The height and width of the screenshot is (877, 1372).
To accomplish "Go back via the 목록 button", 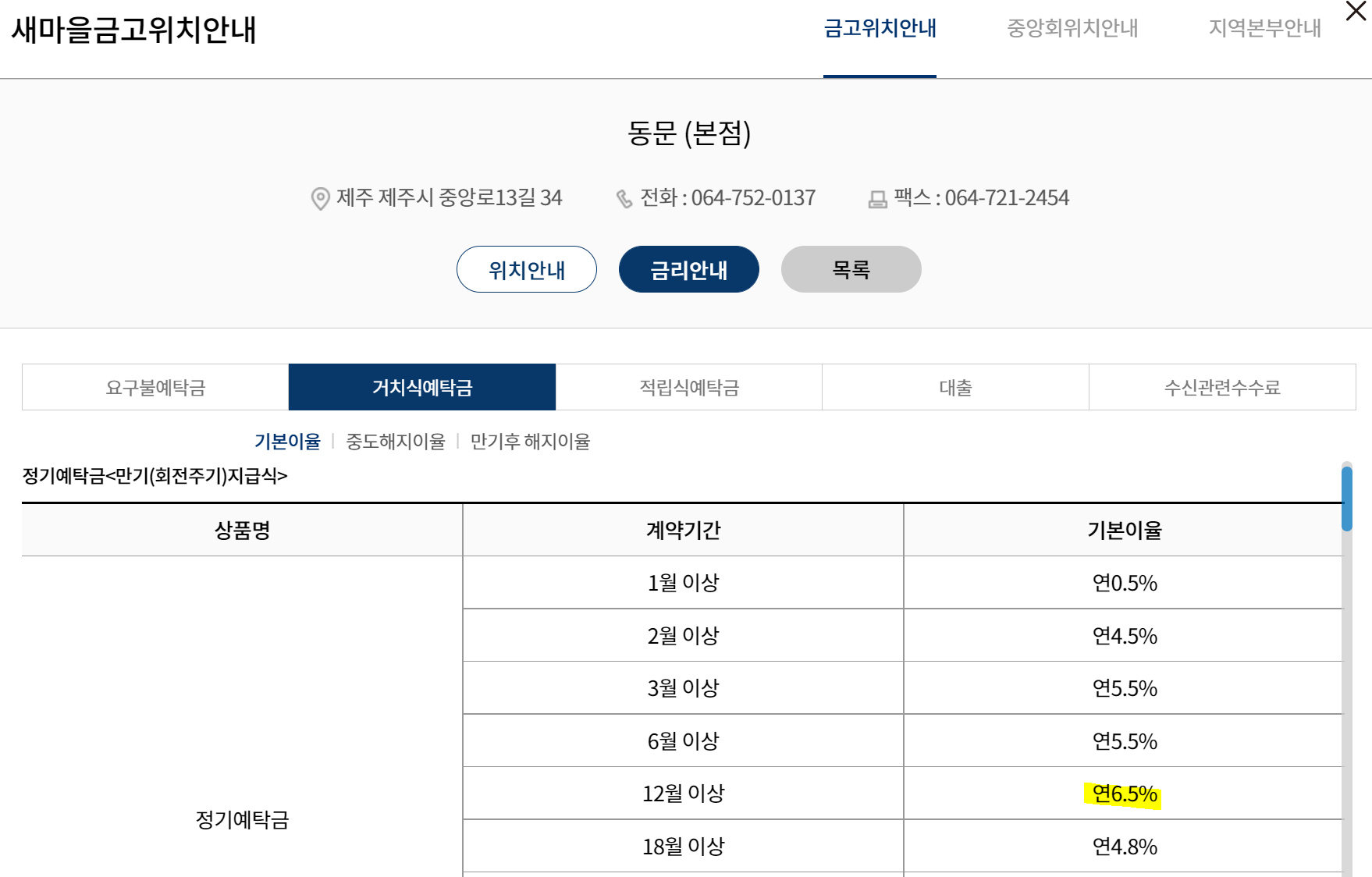I will point(851,269).
